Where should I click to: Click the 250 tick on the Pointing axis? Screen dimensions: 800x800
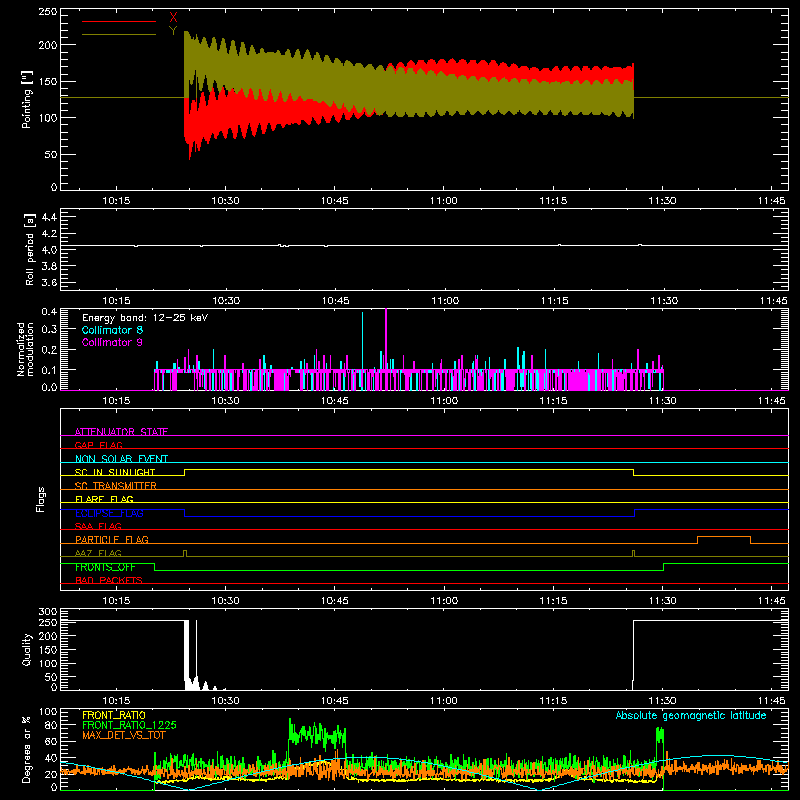(48, 12)
